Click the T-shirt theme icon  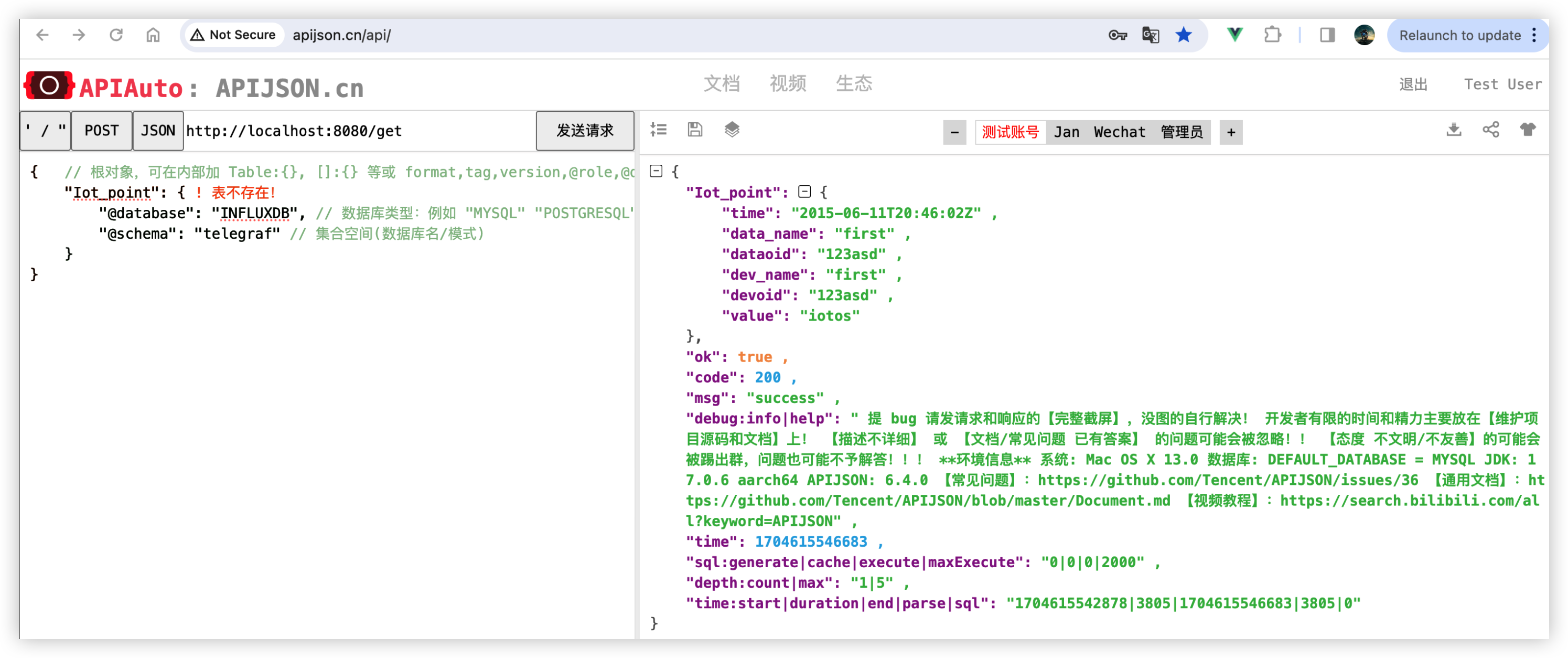(x=1527, y=130)
